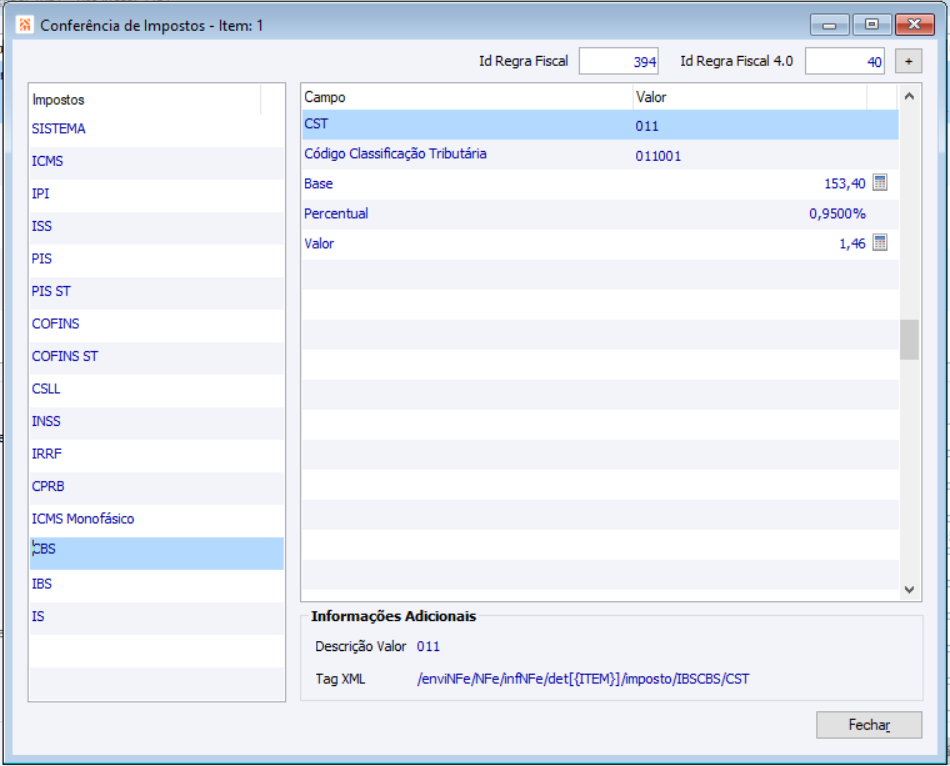Click the percentage 0,9500%
The height and width of the screenshot is (766, 950).
pos(837,214)
